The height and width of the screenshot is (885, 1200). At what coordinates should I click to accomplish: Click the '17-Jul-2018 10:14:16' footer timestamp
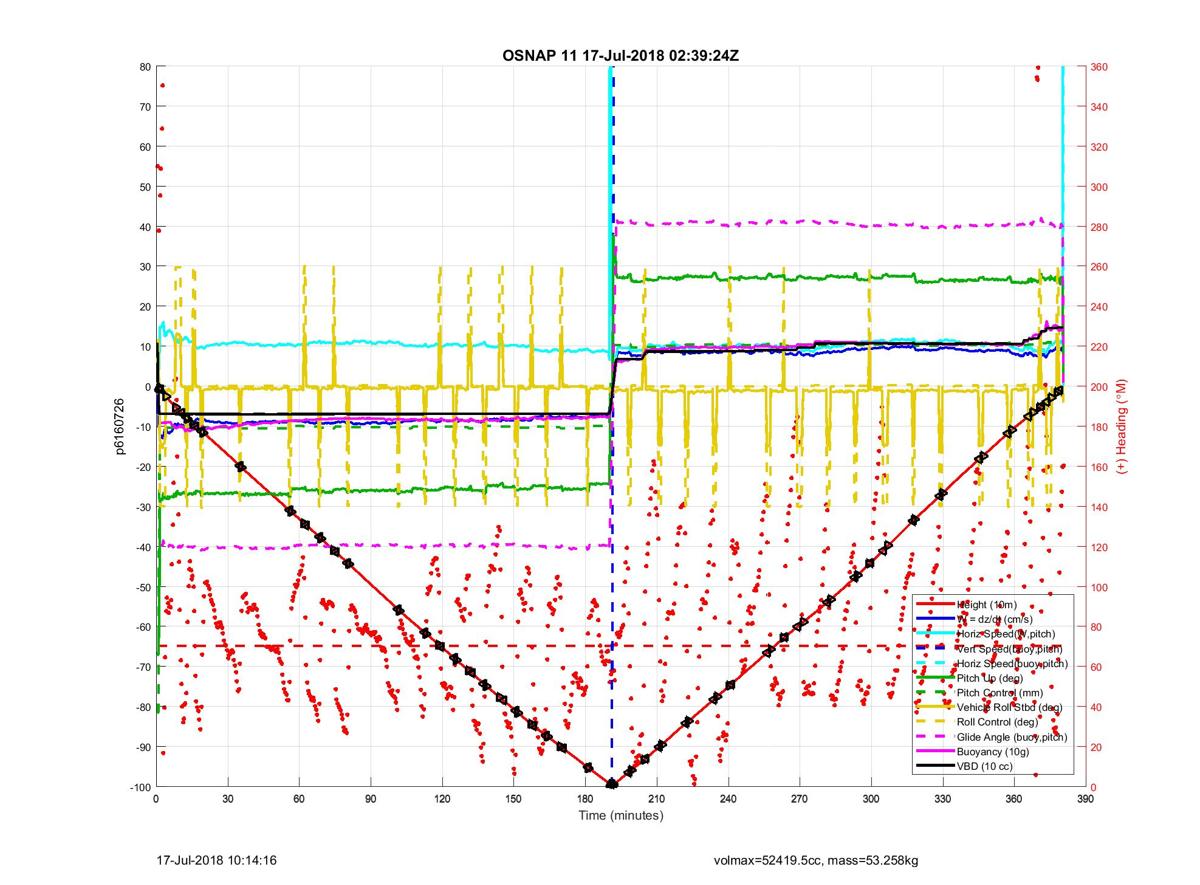pos(218,860)
